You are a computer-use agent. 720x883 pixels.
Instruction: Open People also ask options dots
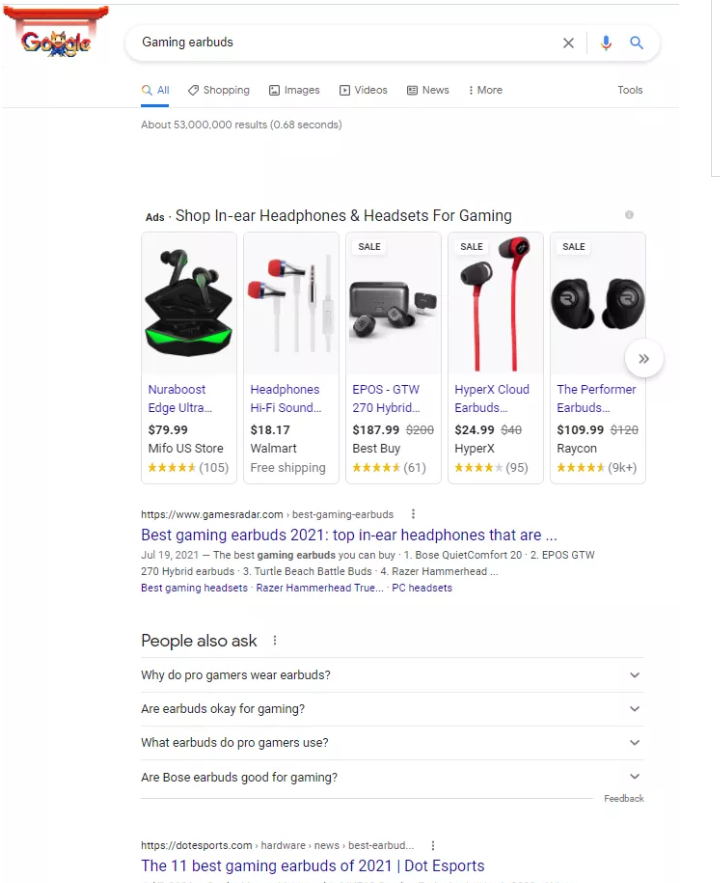point(275,640)
